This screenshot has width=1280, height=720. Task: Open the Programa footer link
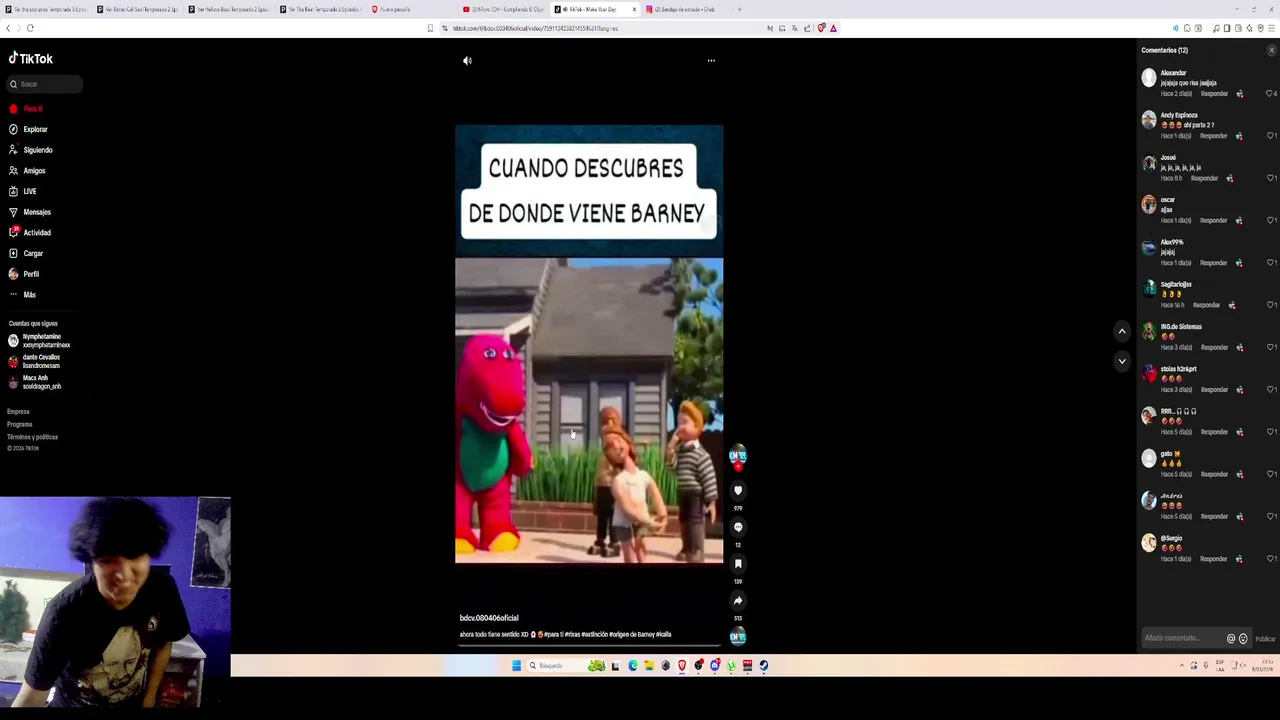[x=20, y=424]
